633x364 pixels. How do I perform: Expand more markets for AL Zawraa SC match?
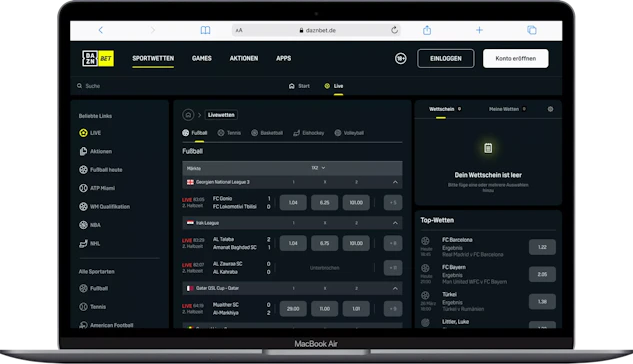(393, 268)
